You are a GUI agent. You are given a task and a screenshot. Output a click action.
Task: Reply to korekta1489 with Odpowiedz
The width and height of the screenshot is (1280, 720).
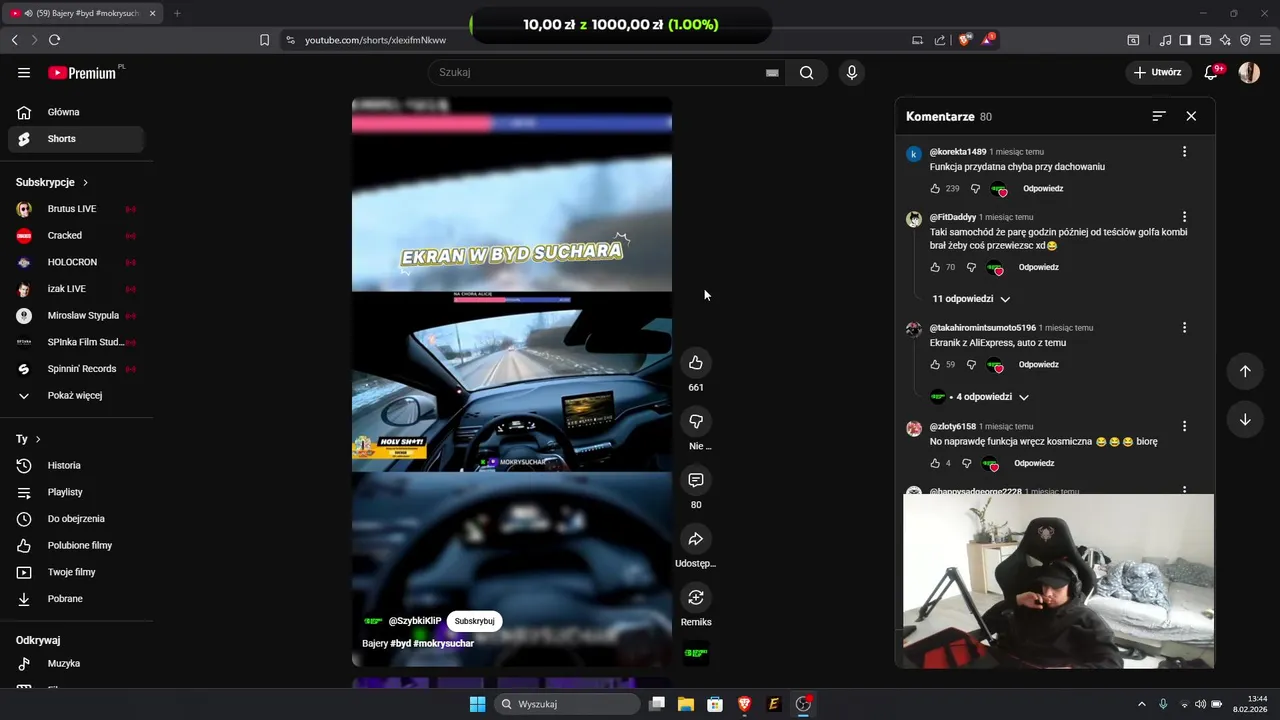1043,188
